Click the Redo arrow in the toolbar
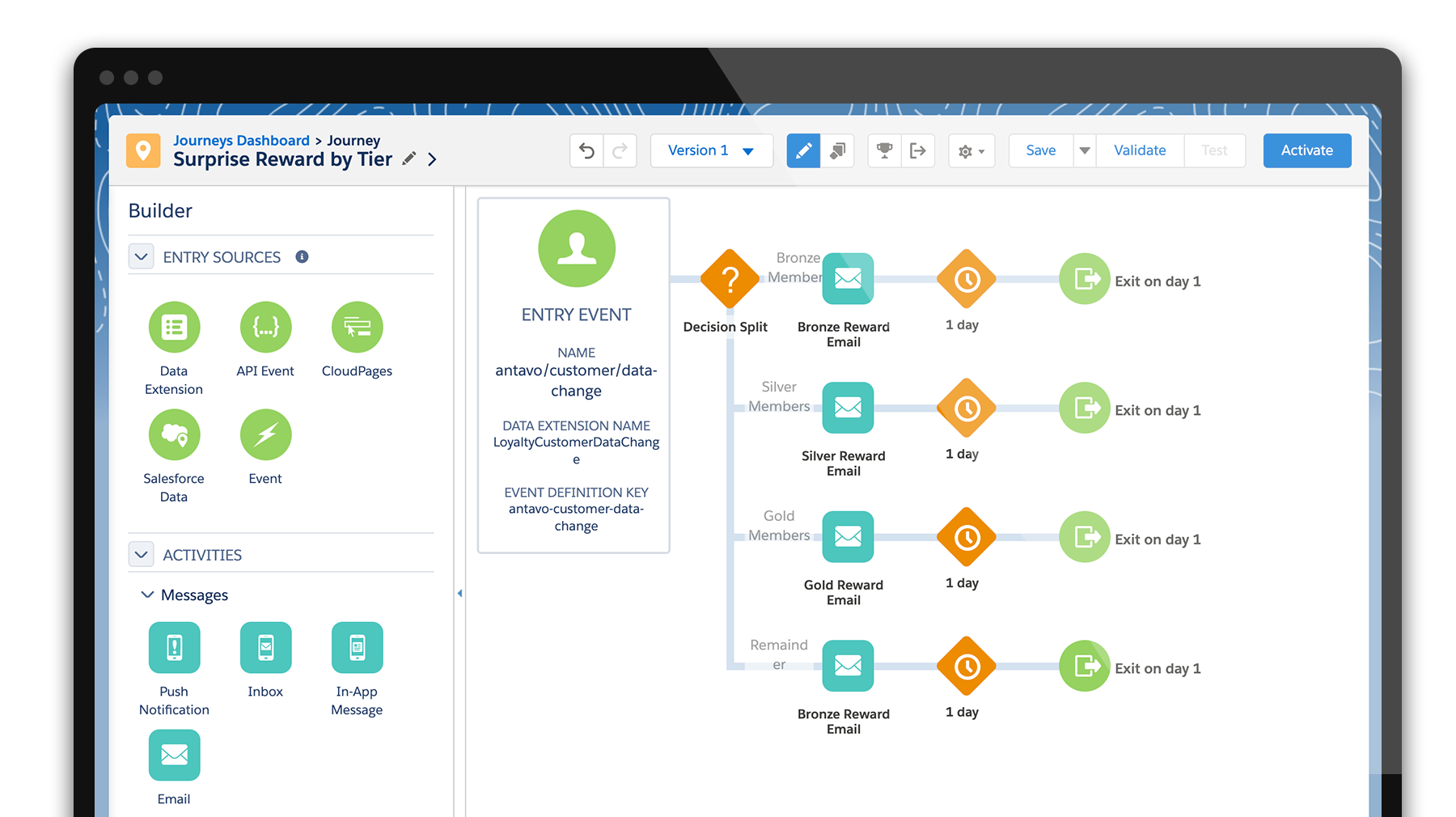This screenshot has height=817, width=1456. [x=620, y=150]
